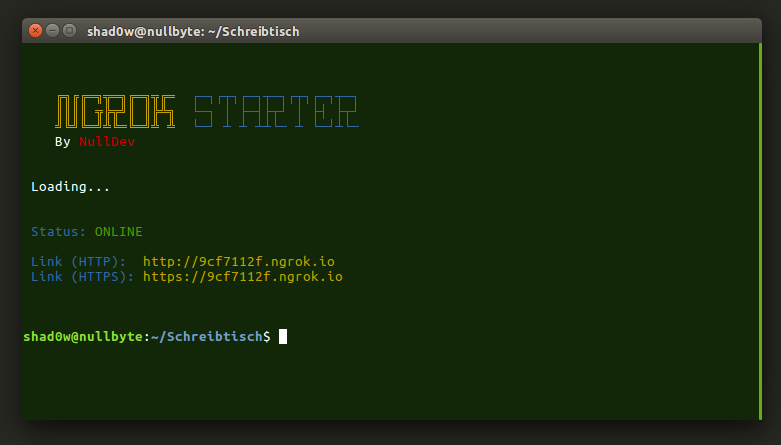Click the ~/Schreibtisch path in the prompt
Screen dimensions: 781x445
(206, 336)
